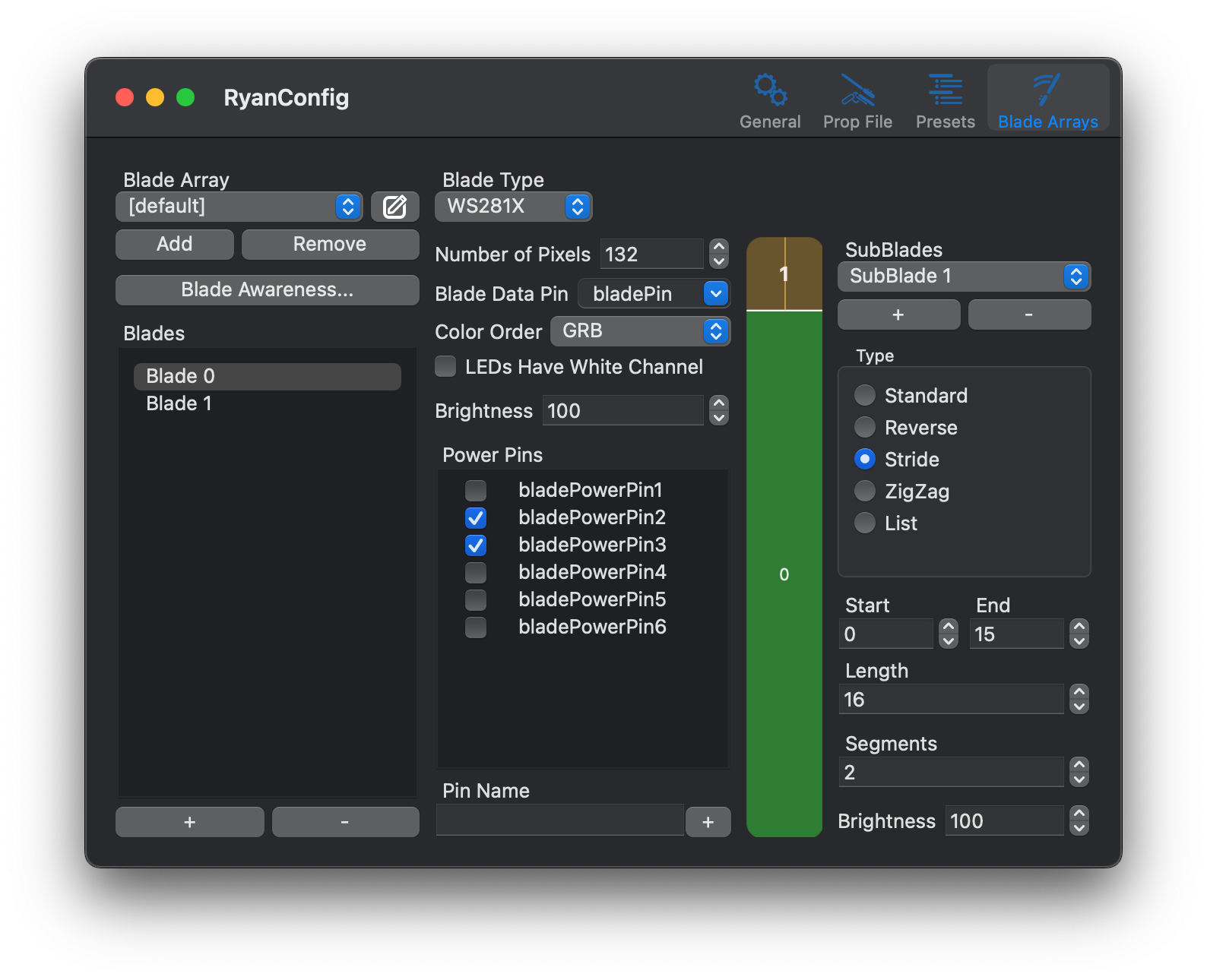This screenshot has height=980, width=1207.
Task: Select the ZigZag subblade type
Action: pyautogui.click(x=865, y=492)
